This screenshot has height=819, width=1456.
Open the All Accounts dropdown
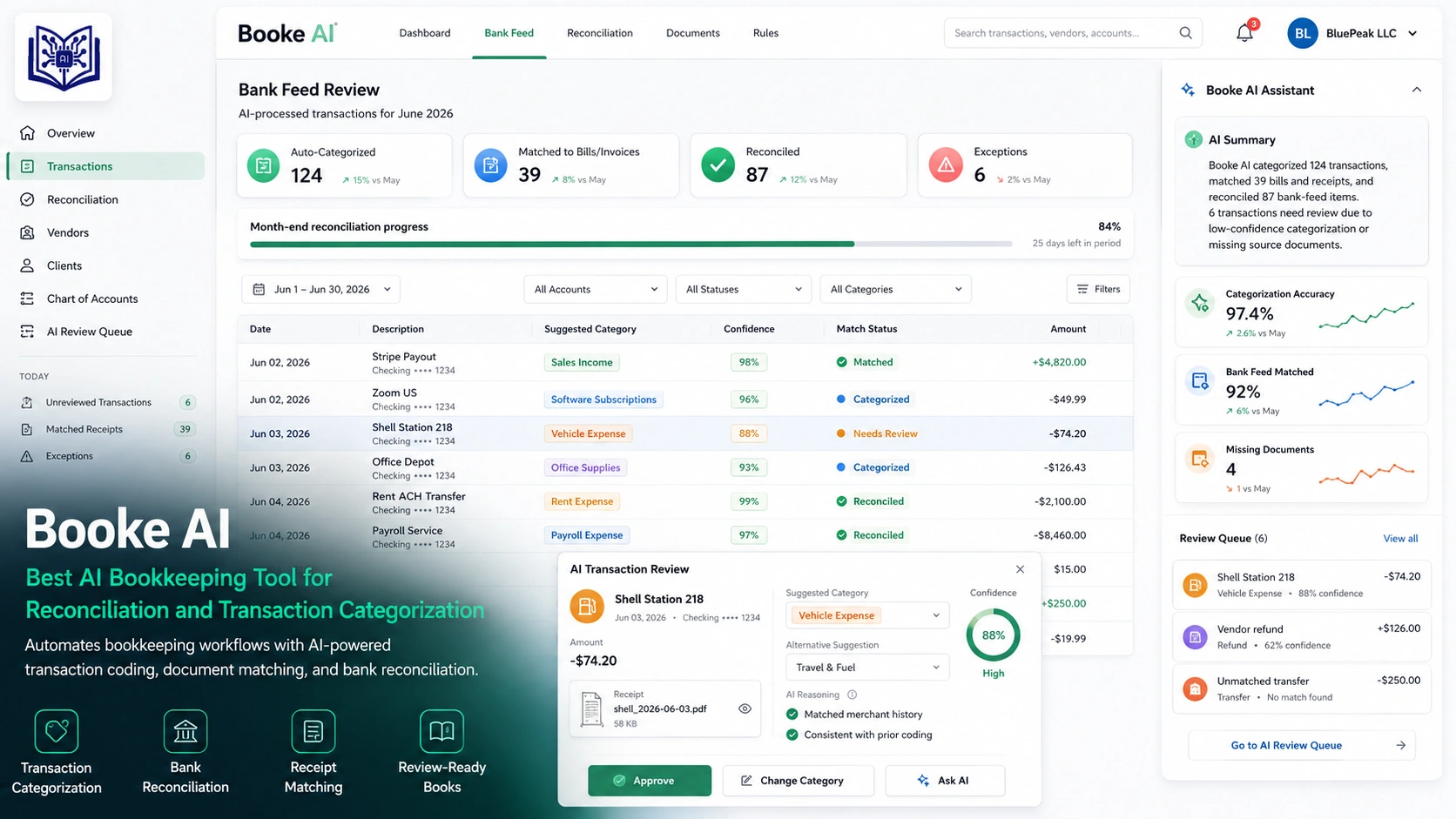(x=596, y=289)
